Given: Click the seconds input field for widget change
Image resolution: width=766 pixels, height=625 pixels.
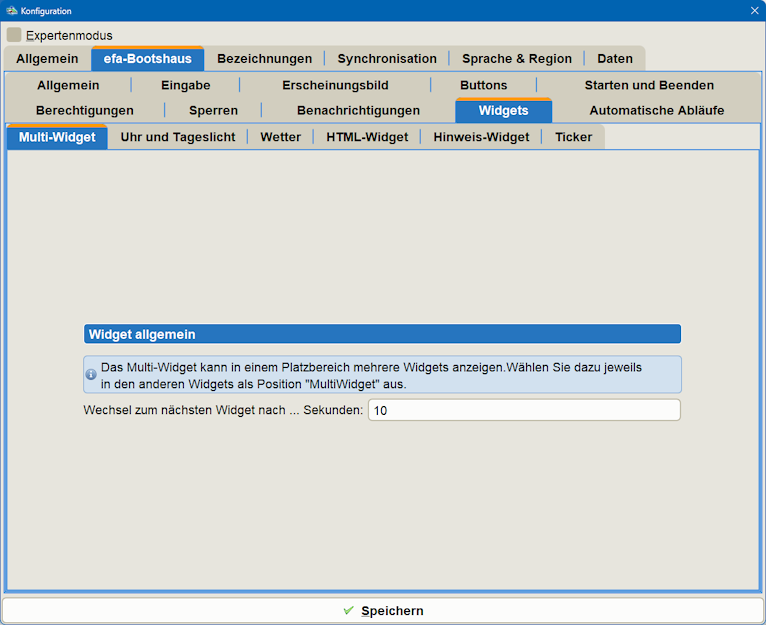Looking at the screenshot, I should (523, 410).
